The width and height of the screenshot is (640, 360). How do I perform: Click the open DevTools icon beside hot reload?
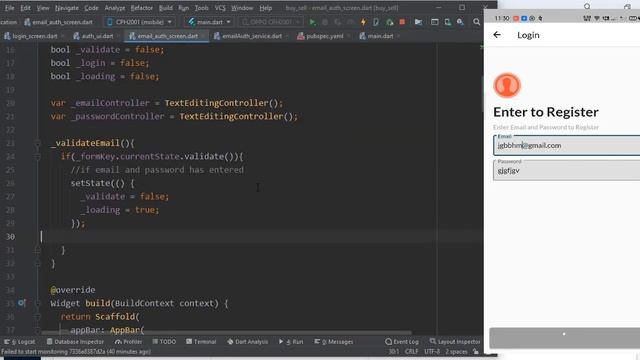[376, 22]
